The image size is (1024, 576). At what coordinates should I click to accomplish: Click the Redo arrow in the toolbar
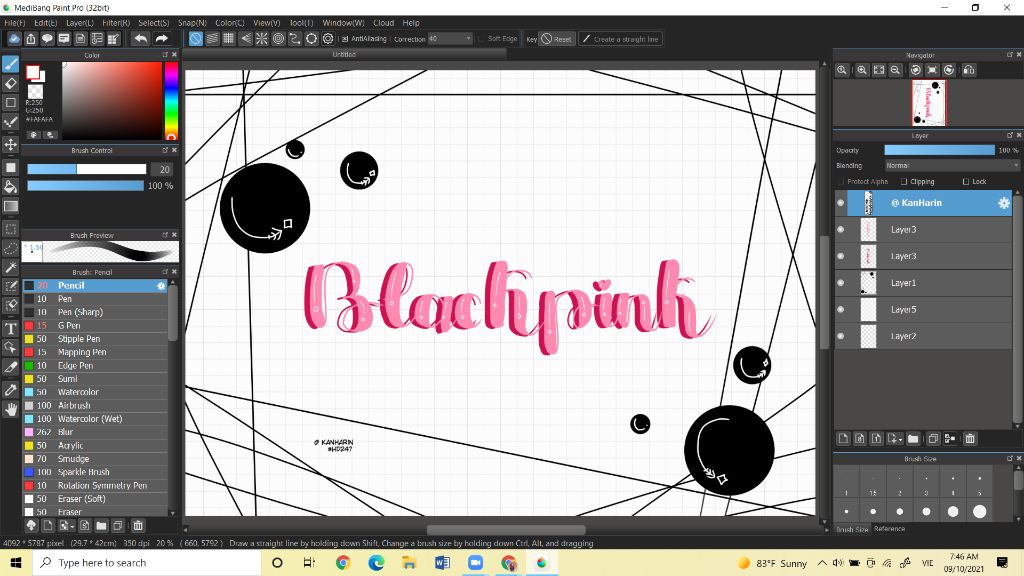coord(161,39)
